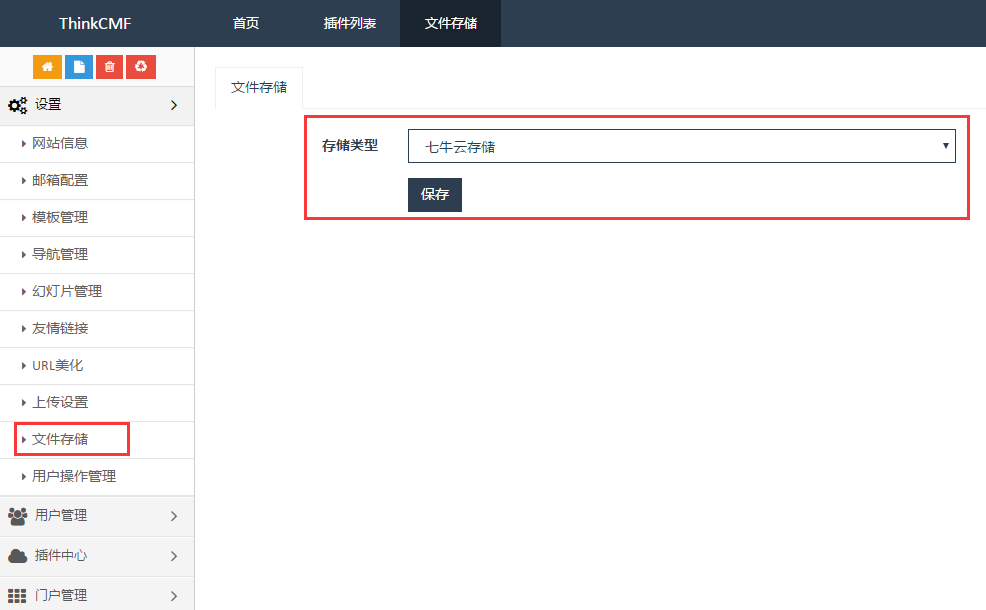
Task: Click the 门户管理 section header label
Action: click(61, 595)
